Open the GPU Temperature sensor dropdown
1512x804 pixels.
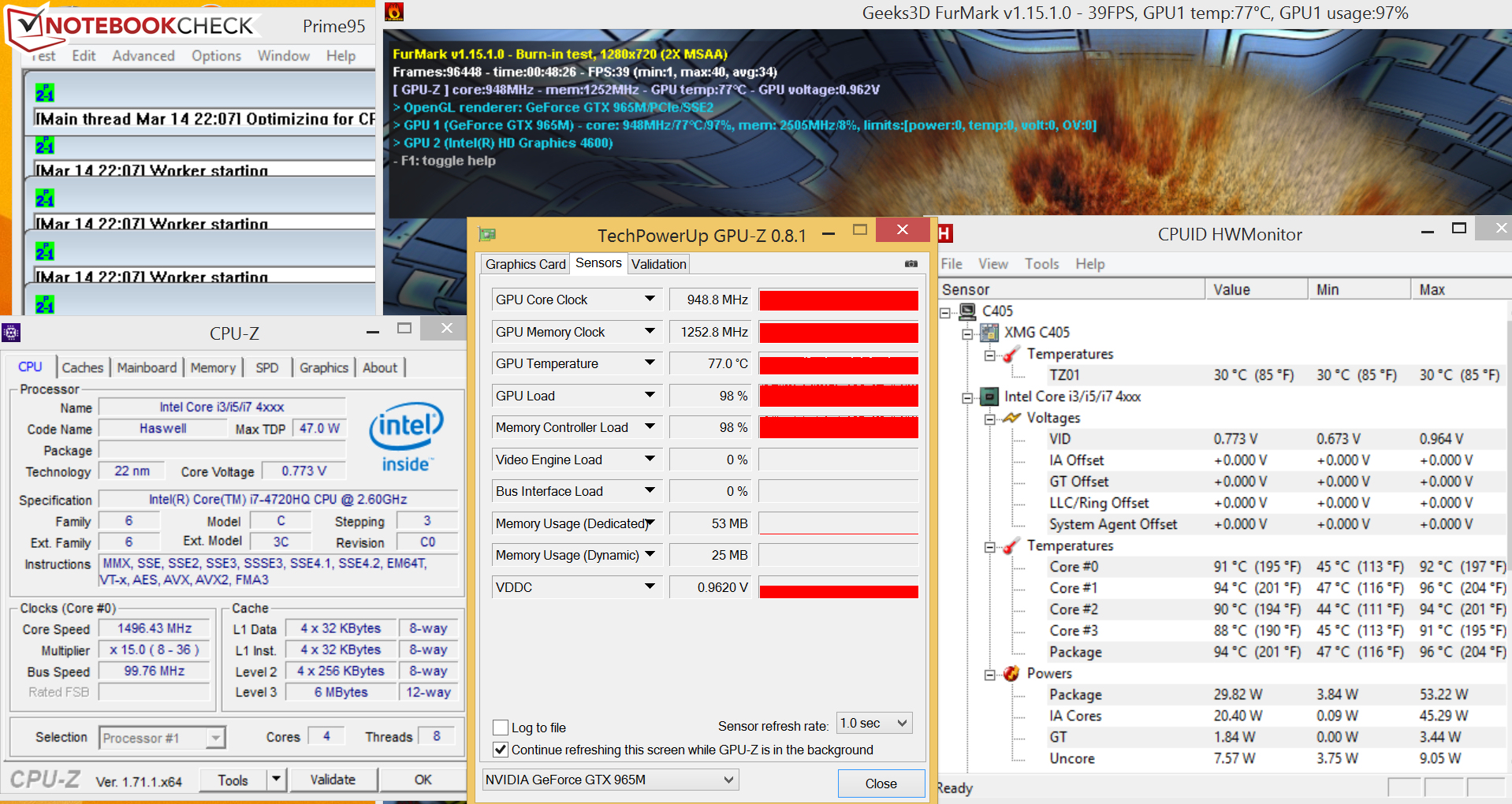pyautogui.click(x=650, y=363)
